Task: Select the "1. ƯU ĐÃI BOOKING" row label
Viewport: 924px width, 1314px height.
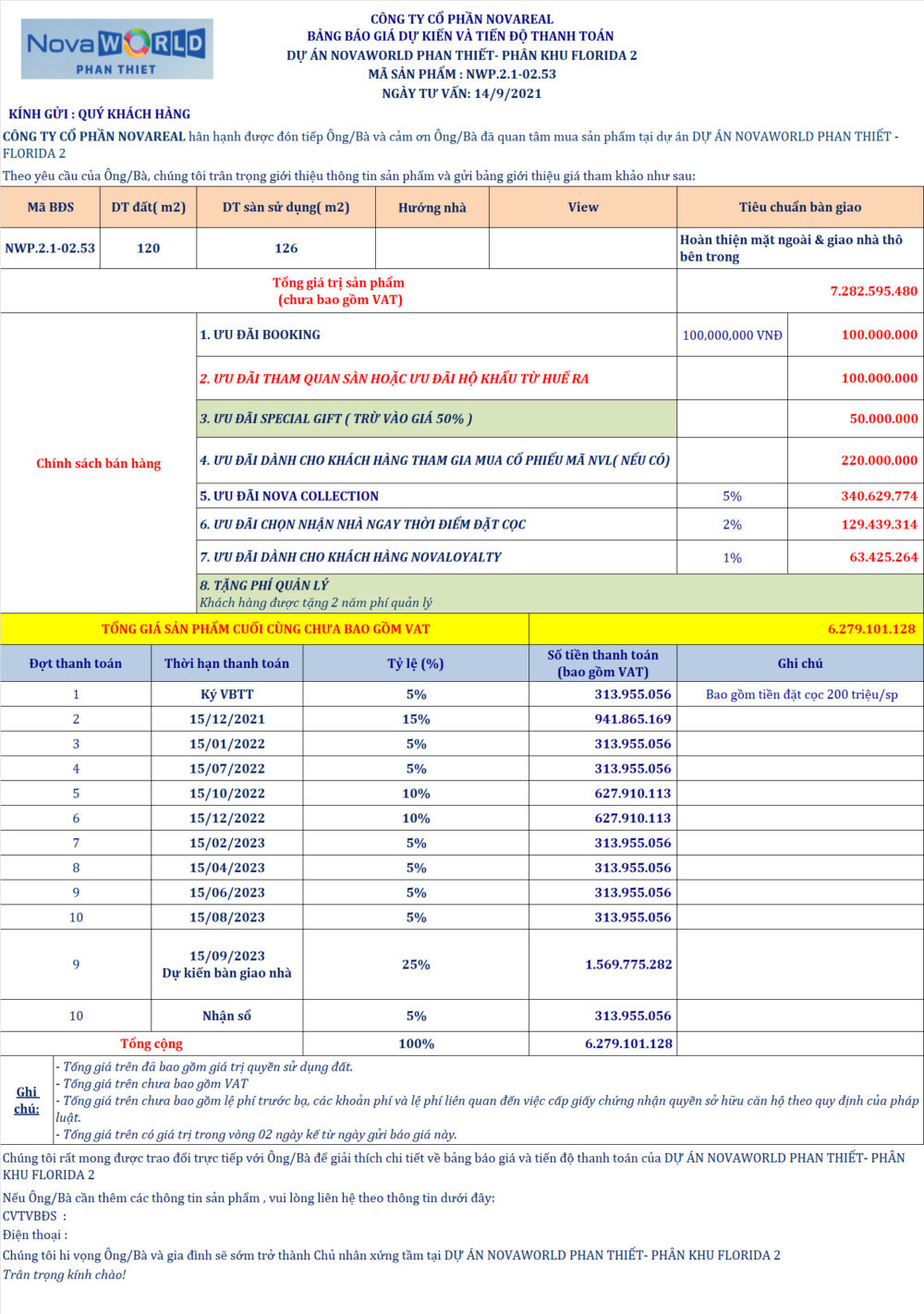Action: pos(260,335)
